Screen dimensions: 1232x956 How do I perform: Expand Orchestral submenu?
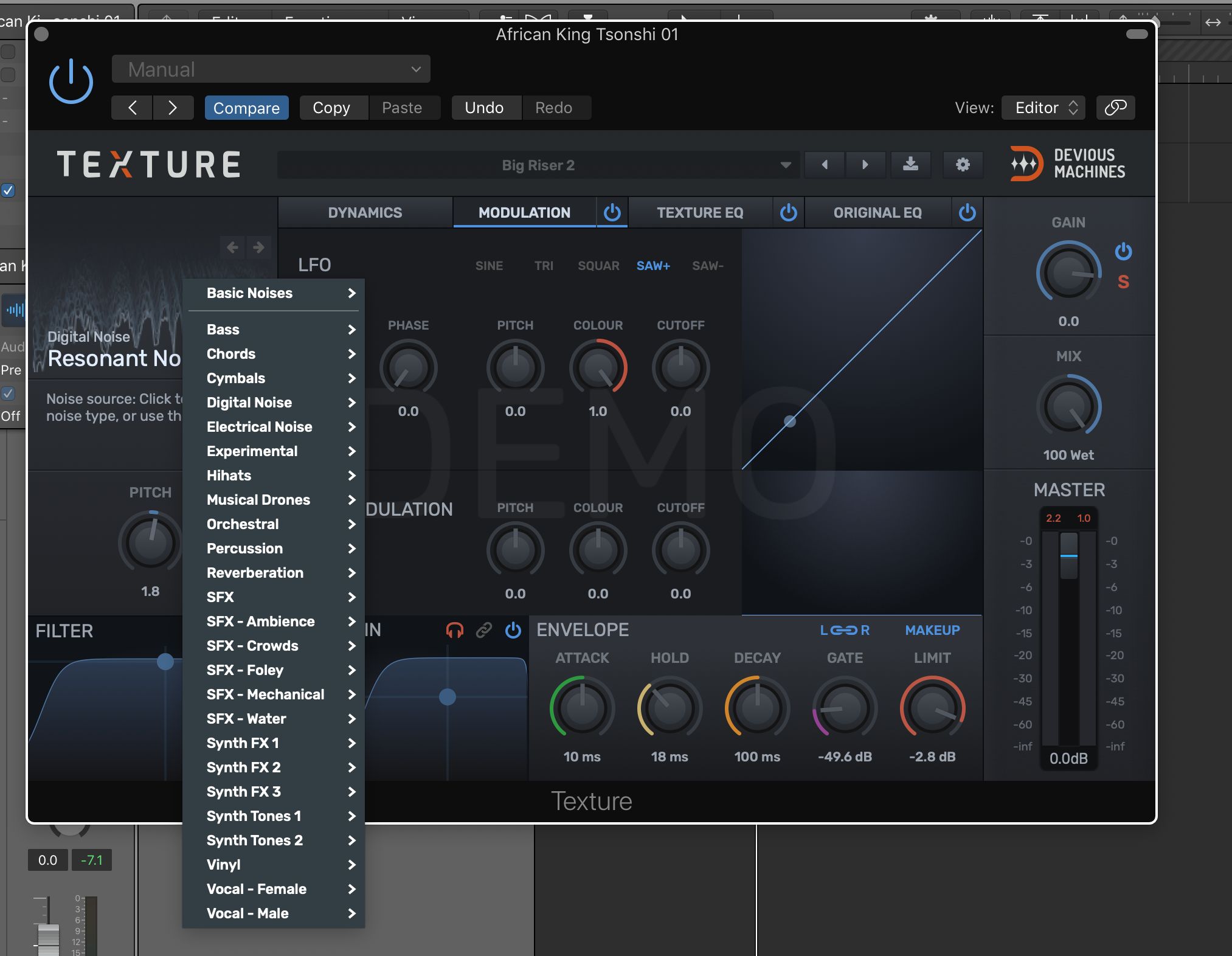point(274,524)
